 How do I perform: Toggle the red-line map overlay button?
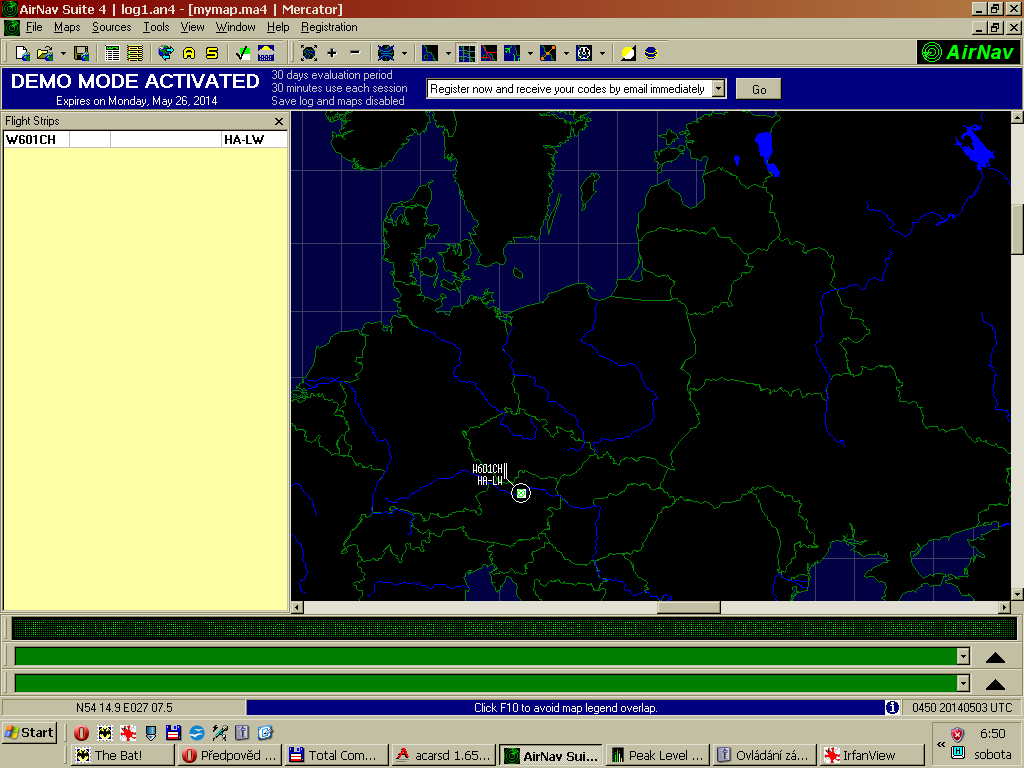(x=489, y=53)
